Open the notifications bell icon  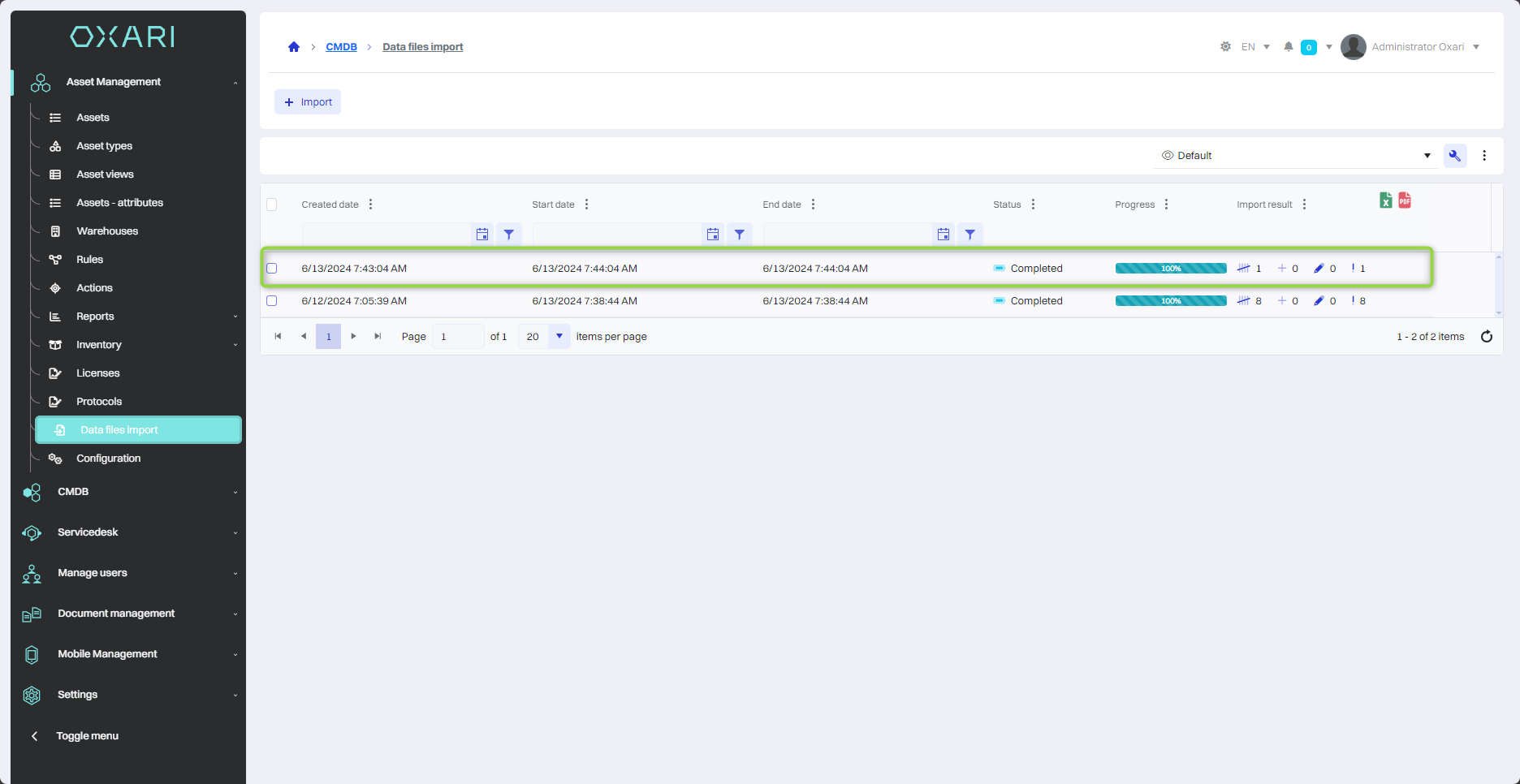1288,47
